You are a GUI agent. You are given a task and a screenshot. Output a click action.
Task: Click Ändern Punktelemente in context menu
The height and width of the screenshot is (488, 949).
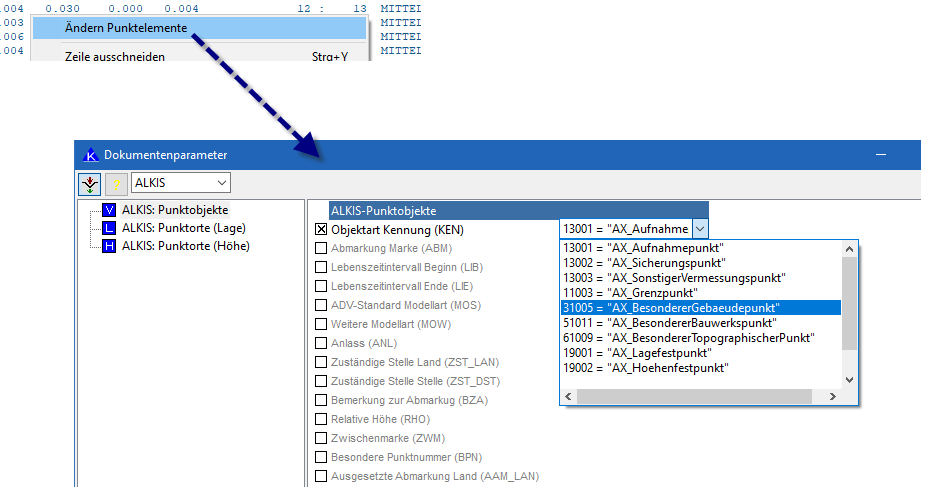126,28
